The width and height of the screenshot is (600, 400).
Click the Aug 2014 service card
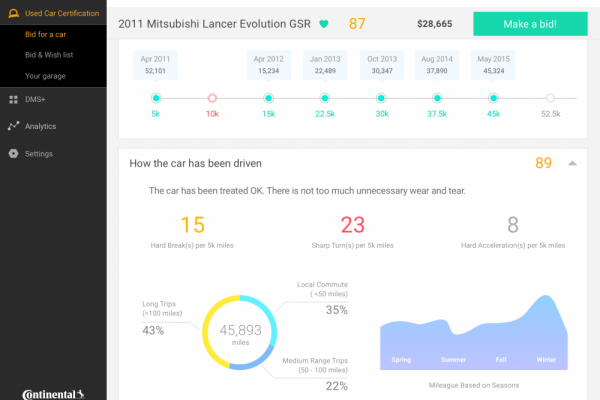tap(437, 65)
